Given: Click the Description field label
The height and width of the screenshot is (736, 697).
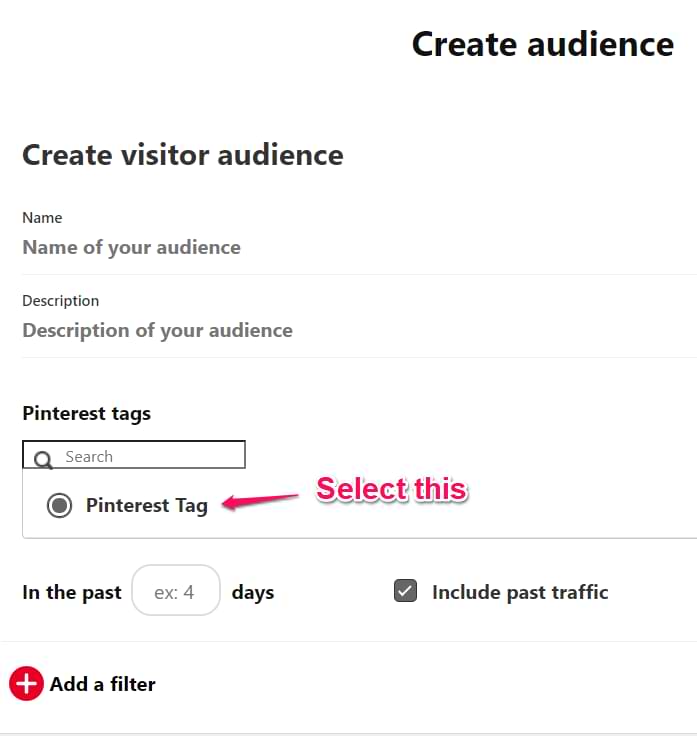Looking at the screenshot, I should coord(61,301).
